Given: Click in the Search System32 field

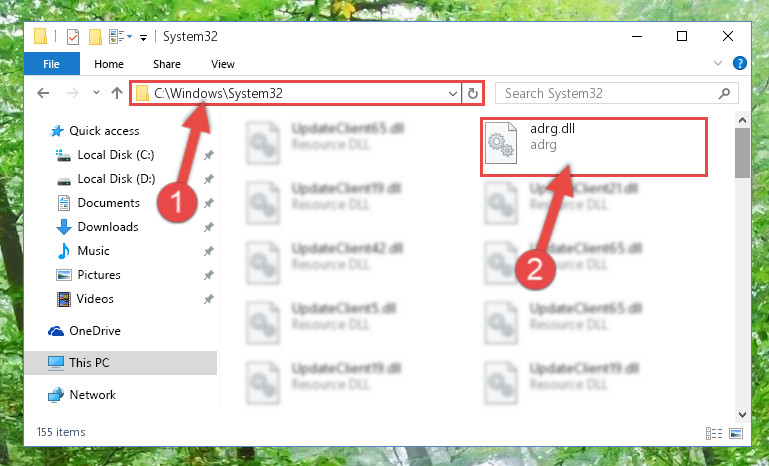Looking at the screenshot, I should (x=608, y=93).
